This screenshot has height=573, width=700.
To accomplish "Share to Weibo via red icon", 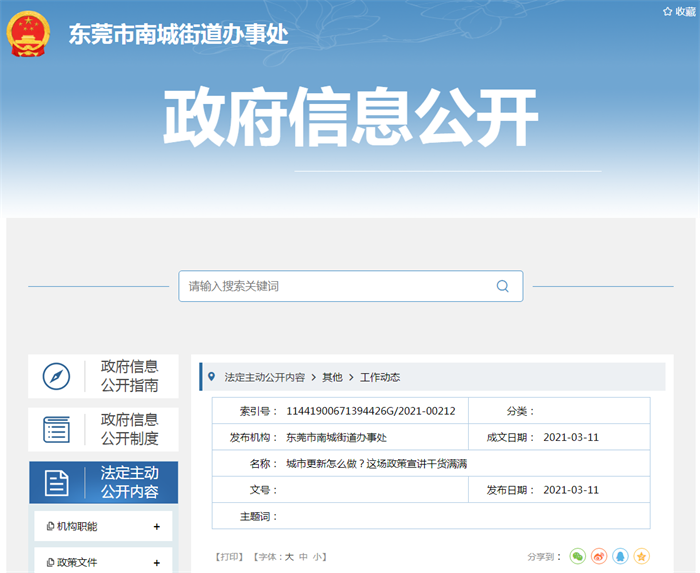I will (x=599, y=556).
